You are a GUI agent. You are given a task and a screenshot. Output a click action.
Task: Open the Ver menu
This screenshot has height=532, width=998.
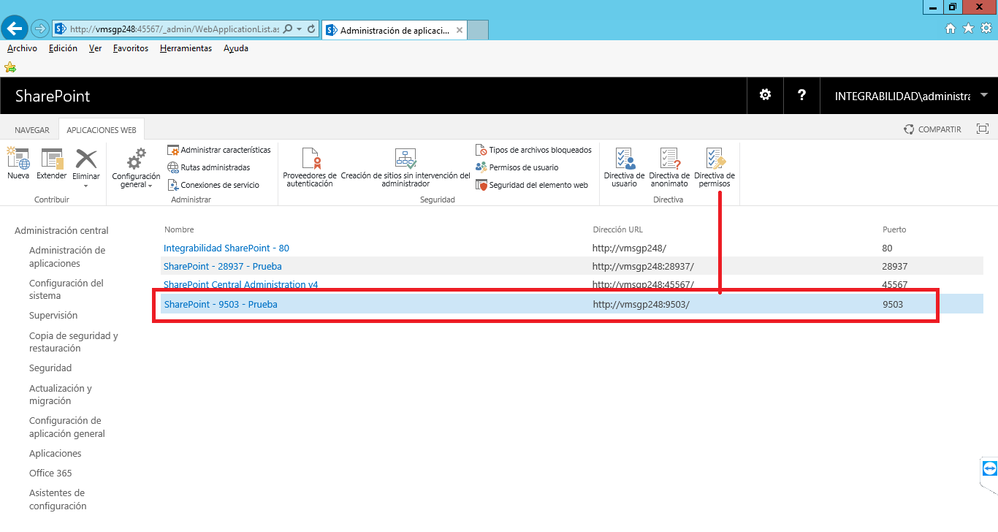point(95,48)
